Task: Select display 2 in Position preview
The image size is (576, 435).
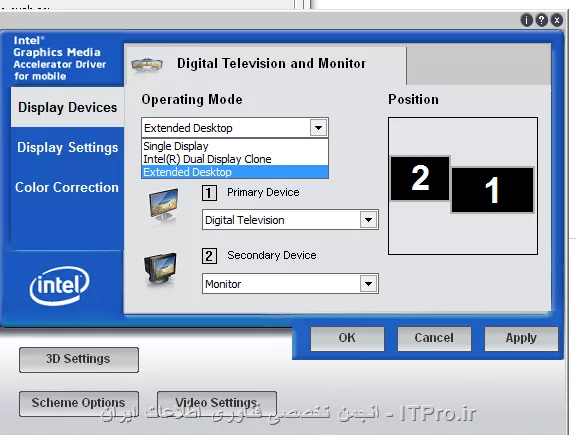Action: 420,178
